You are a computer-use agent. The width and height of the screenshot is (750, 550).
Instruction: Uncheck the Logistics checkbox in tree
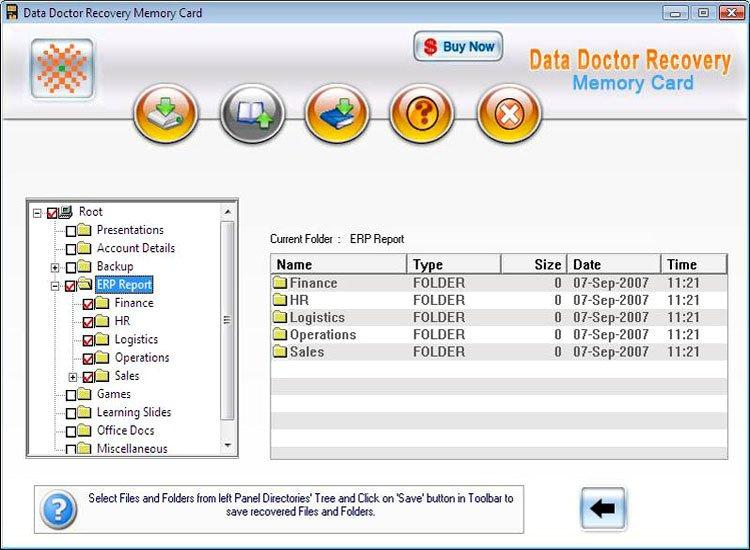(88, 341)
